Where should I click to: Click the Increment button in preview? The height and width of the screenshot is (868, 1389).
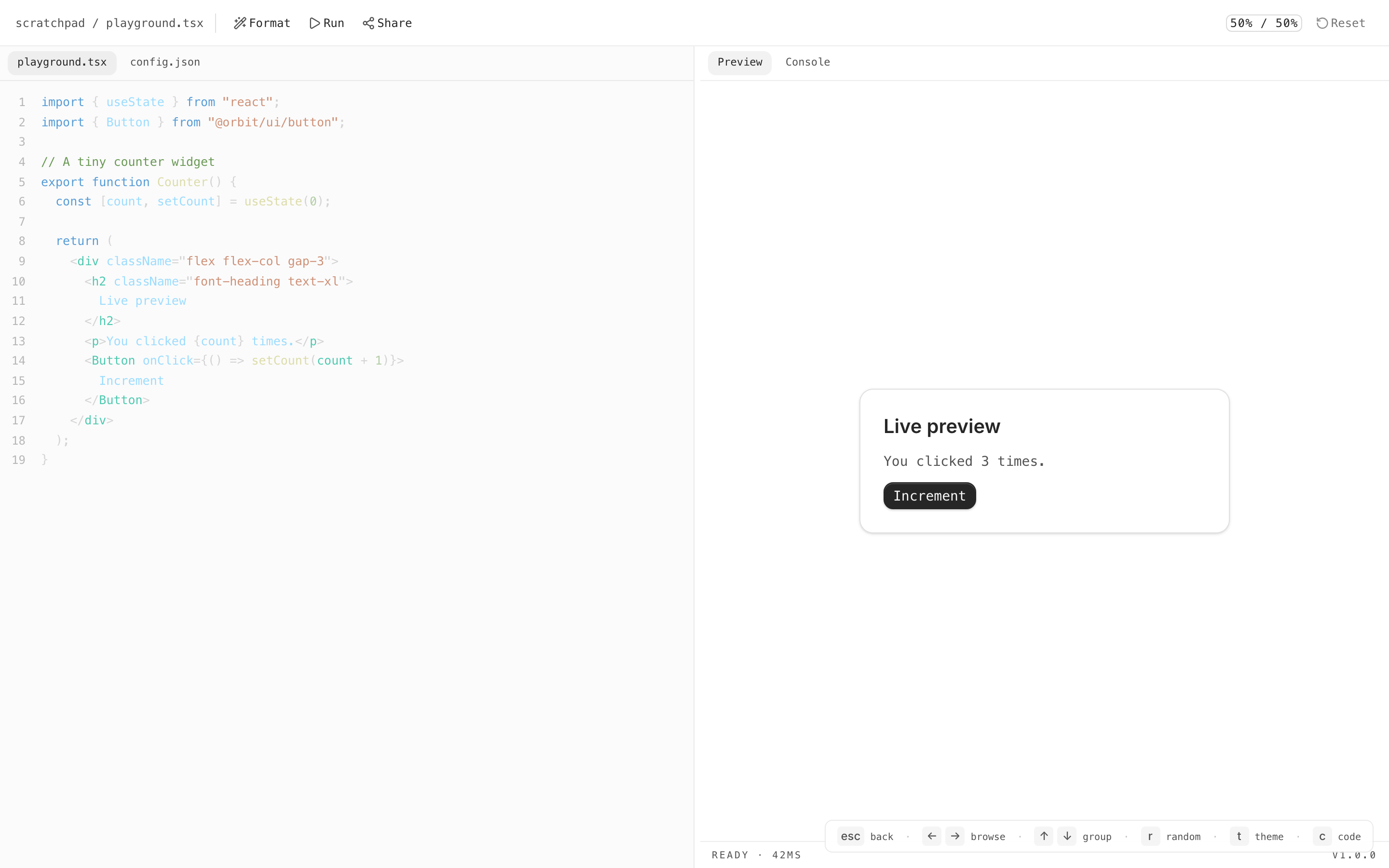(x=929, y=495)
